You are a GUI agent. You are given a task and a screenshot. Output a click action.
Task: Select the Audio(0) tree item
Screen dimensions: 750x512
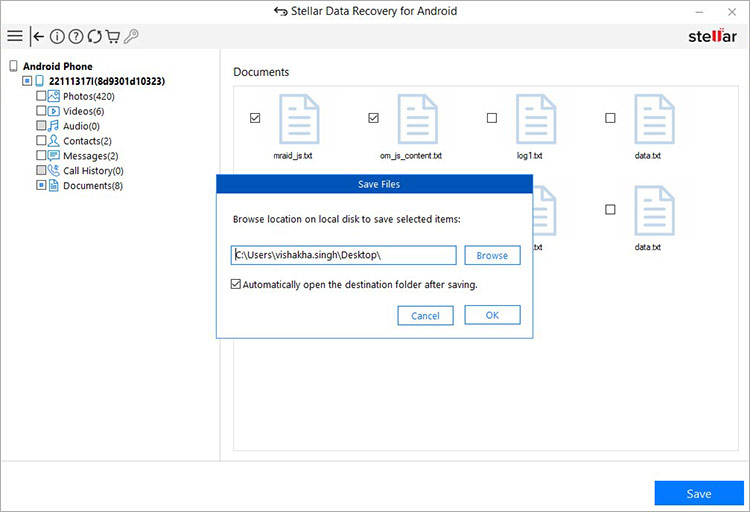(81, 126)
